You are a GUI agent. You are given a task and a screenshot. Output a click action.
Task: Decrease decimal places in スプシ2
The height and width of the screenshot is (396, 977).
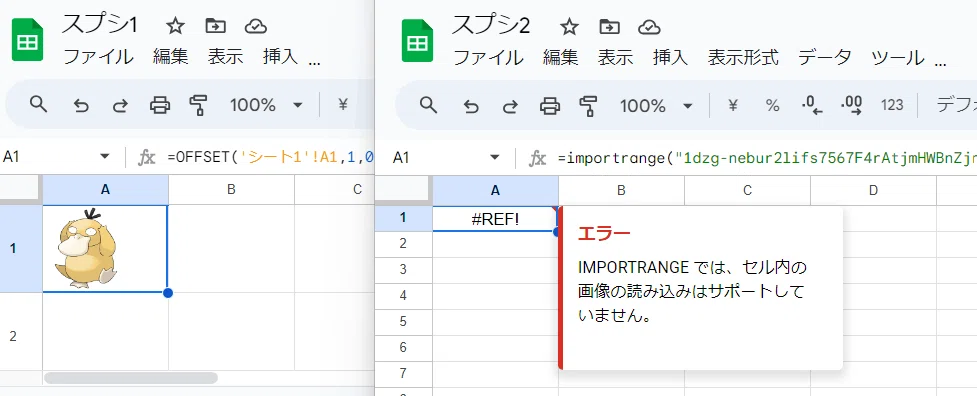click(812, 105)
